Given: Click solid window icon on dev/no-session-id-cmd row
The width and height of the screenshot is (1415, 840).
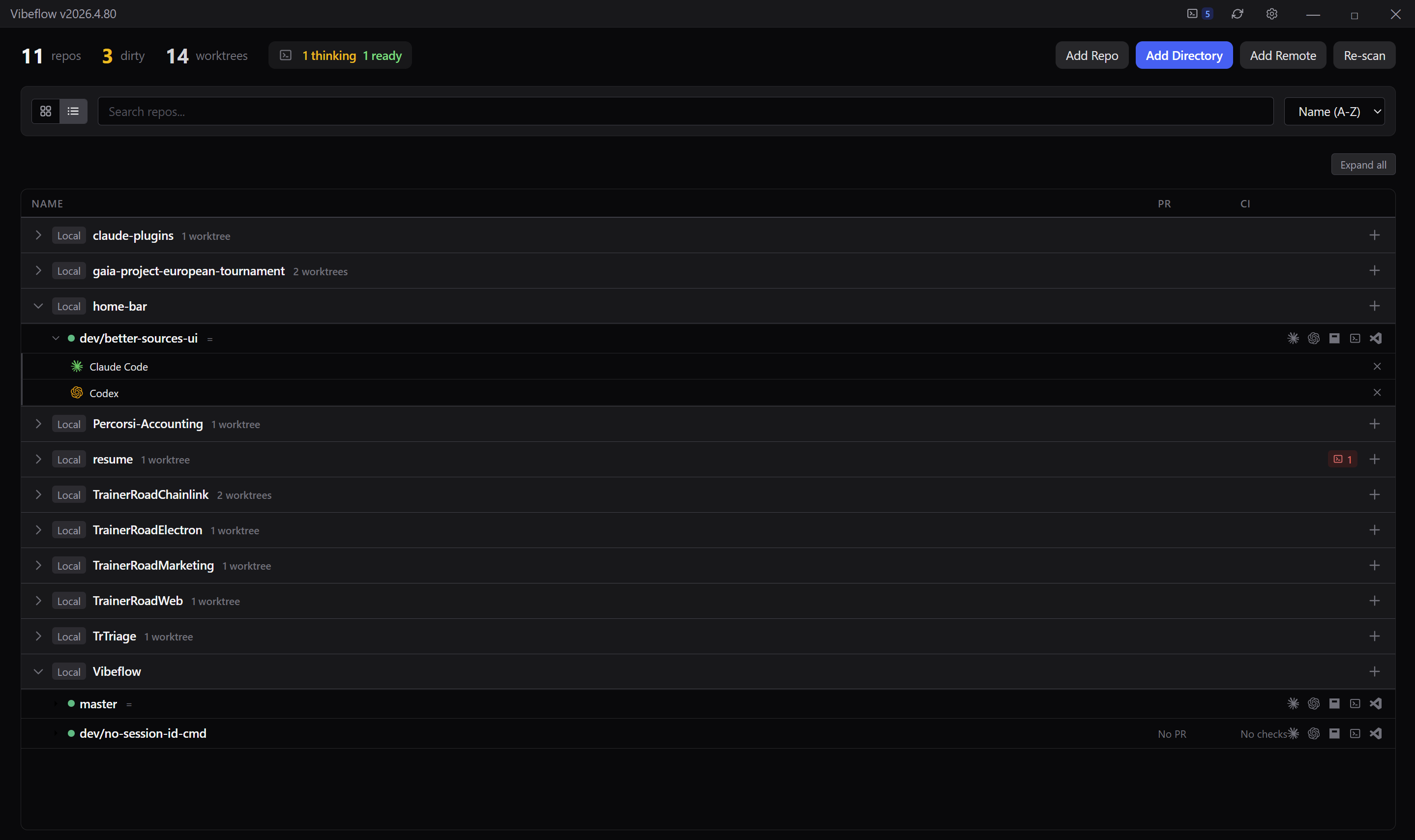Looking at the screenshot, I should pyautogui.click(x=1334, y=733).
